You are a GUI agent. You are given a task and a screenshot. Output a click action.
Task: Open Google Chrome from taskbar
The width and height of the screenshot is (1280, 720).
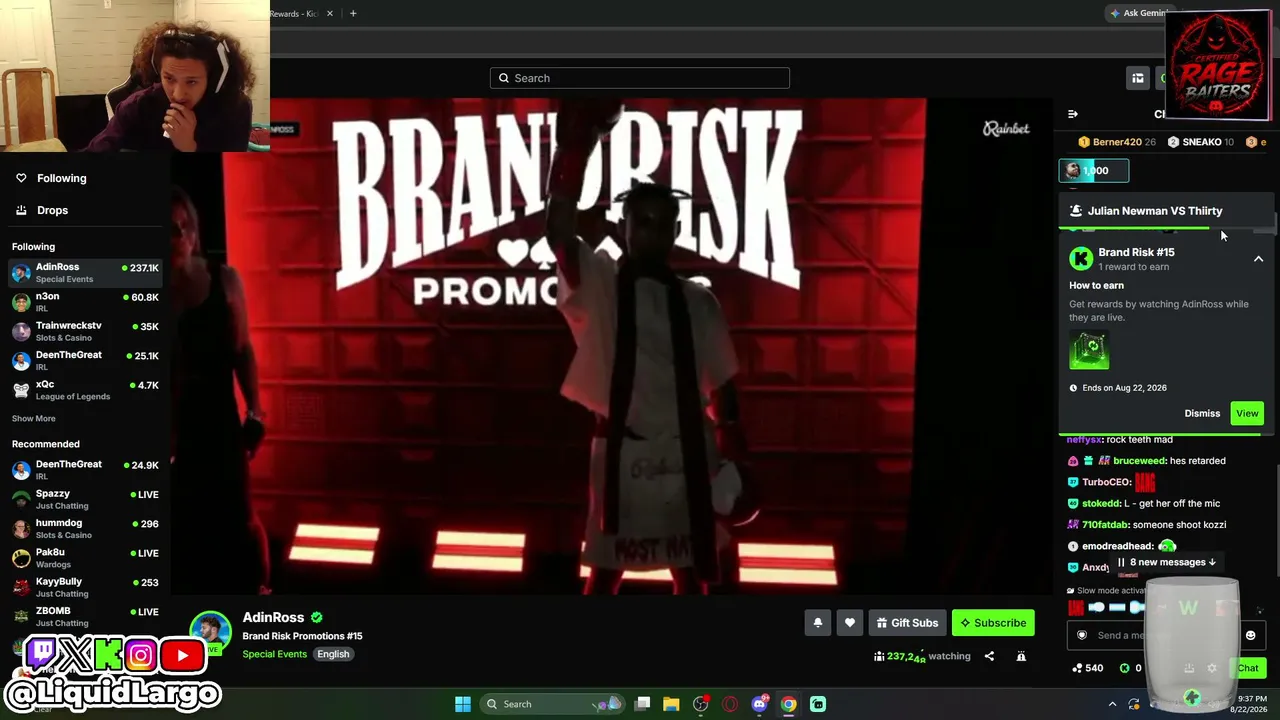788,704
